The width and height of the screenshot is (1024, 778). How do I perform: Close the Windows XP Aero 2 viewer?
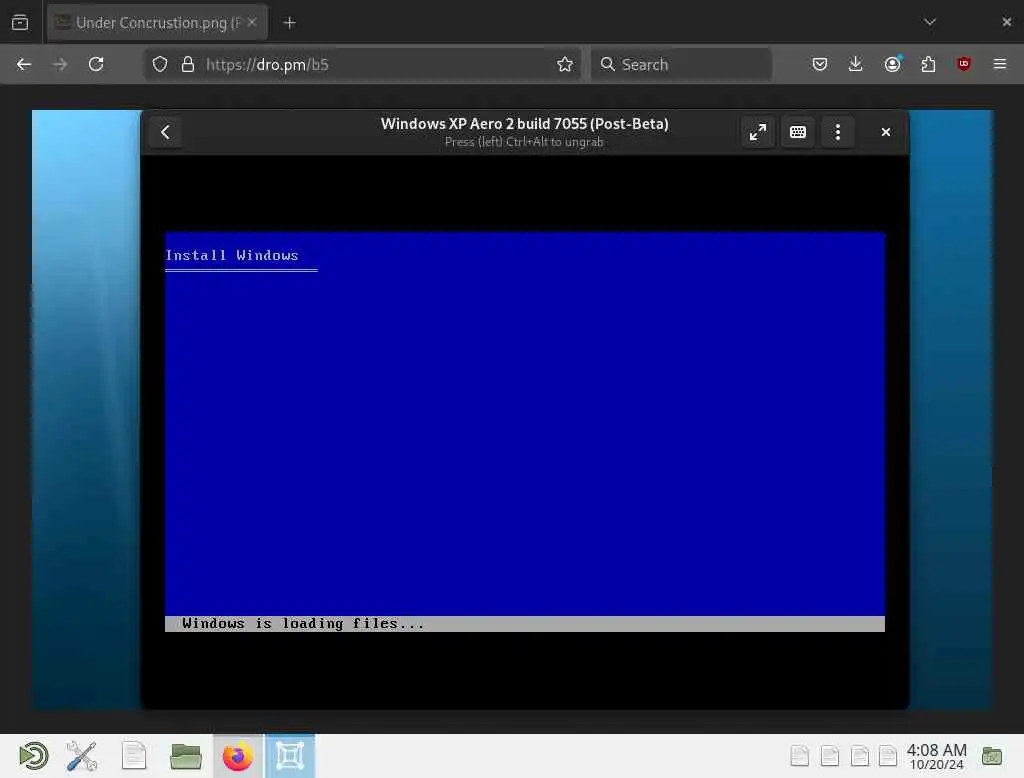point(886,133)
